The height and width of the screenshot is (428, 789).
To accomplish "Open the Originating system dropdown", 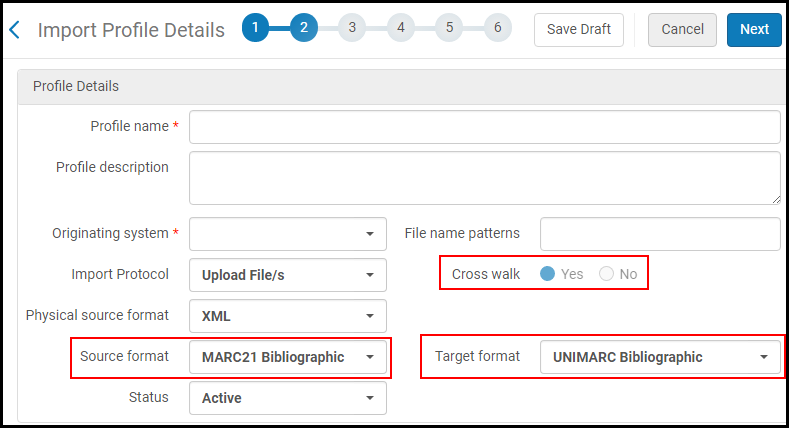I will tap(288, 234).
